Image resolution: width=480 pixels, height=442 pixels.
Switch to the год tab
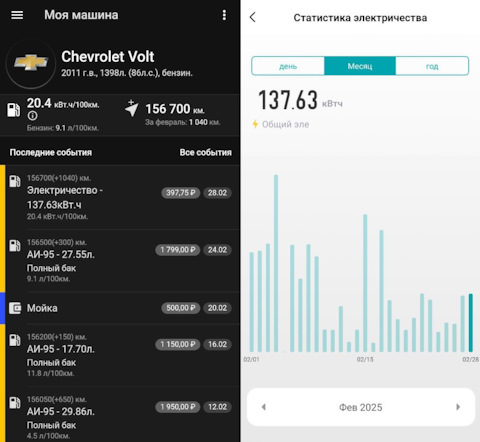click(432, 66)
